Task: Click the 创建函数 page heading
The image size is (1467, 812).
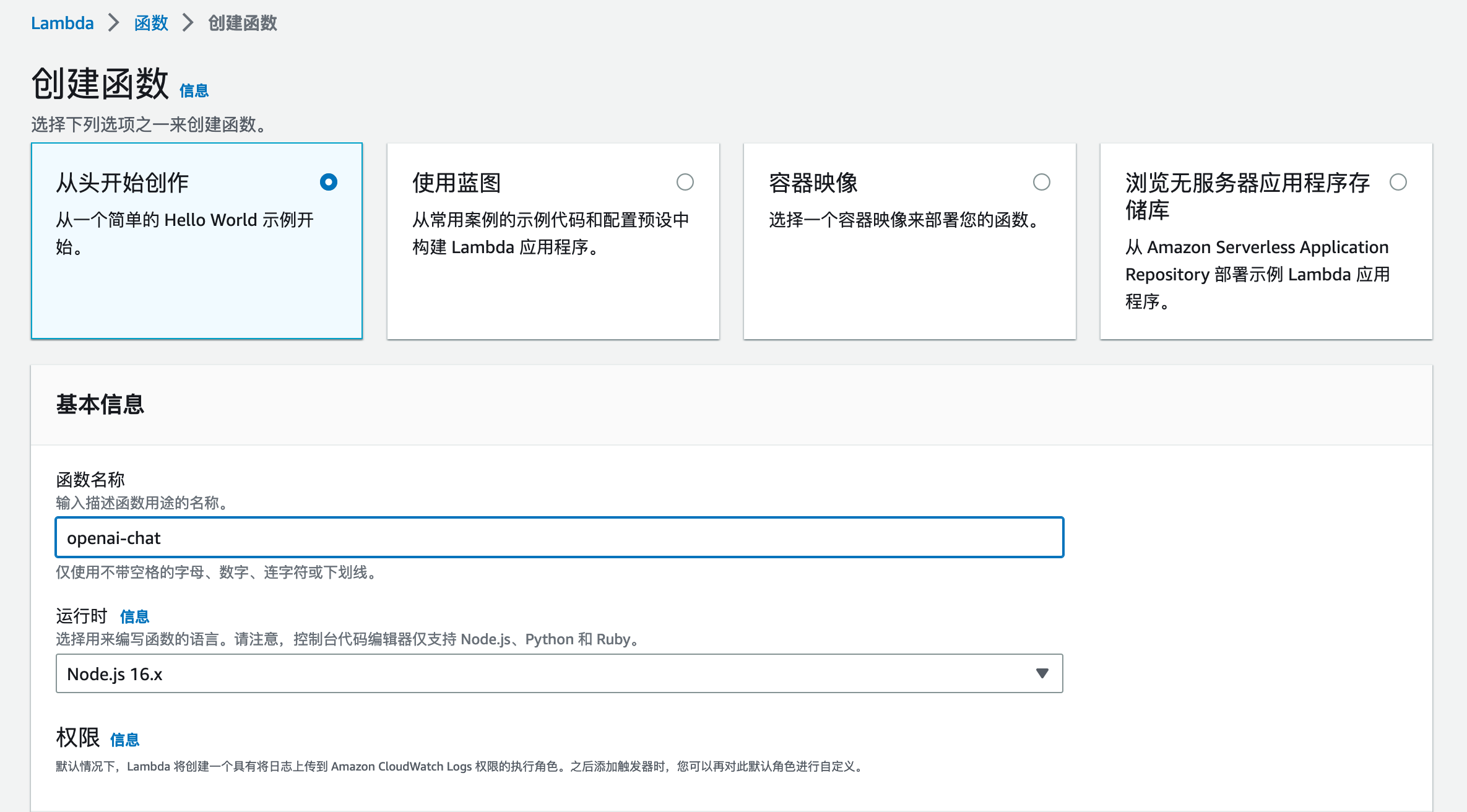Action: tap(100, 84)
